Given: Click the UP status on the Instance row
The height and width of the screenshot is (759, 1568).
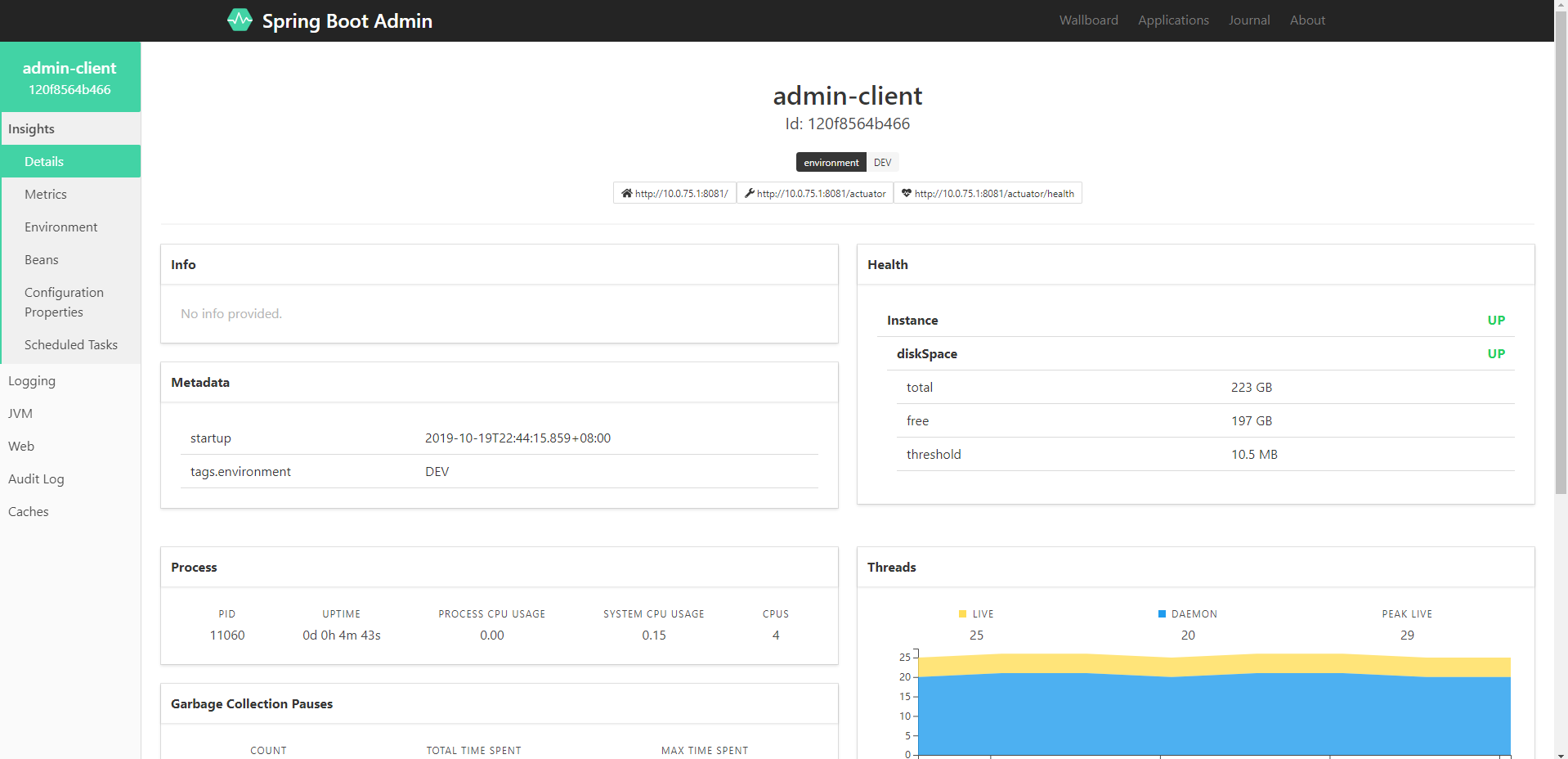Looking at the screenshot, I should click(x=1496, y=320).
